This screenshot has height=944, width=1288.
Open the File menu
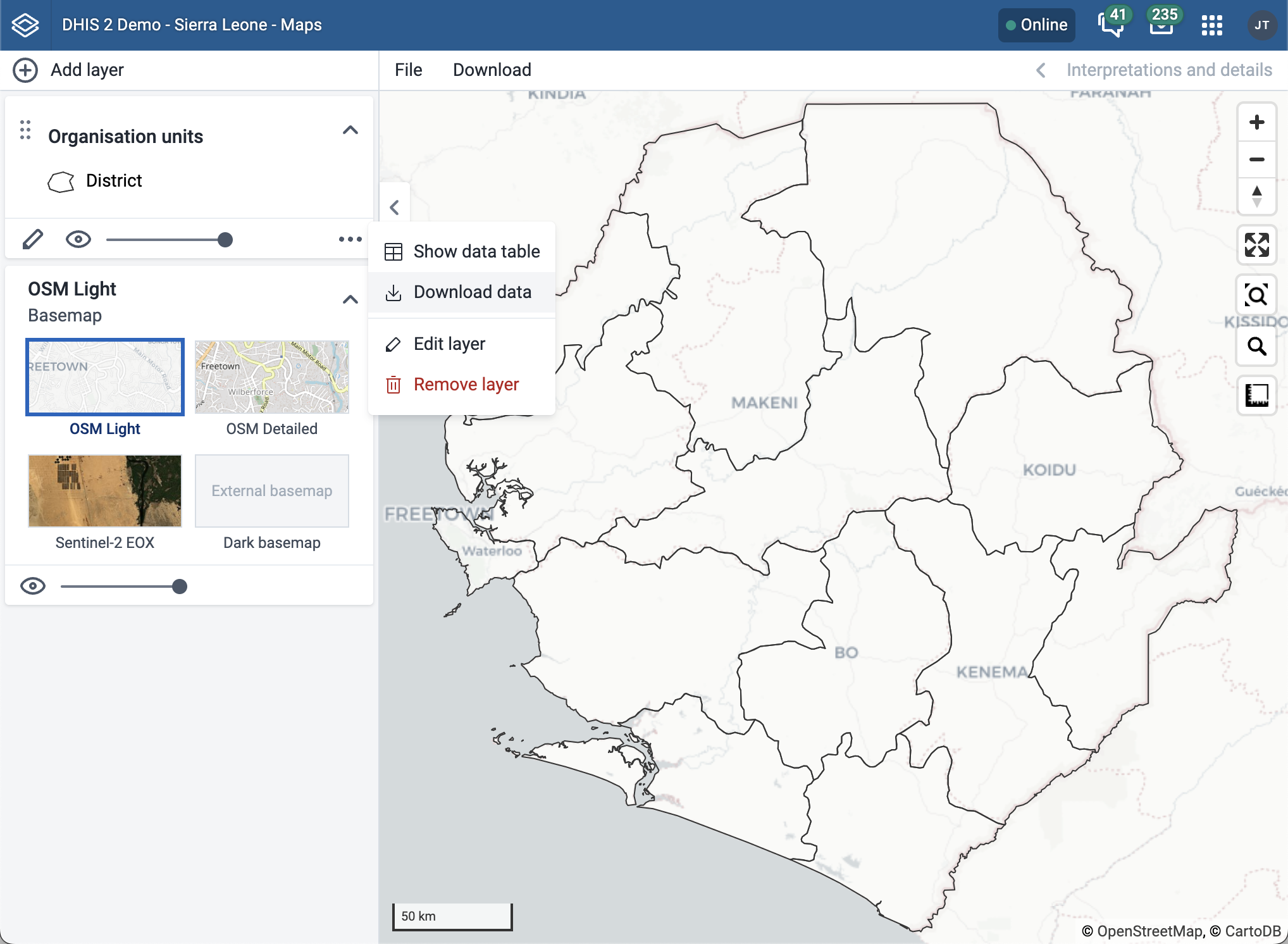point(408,70)
